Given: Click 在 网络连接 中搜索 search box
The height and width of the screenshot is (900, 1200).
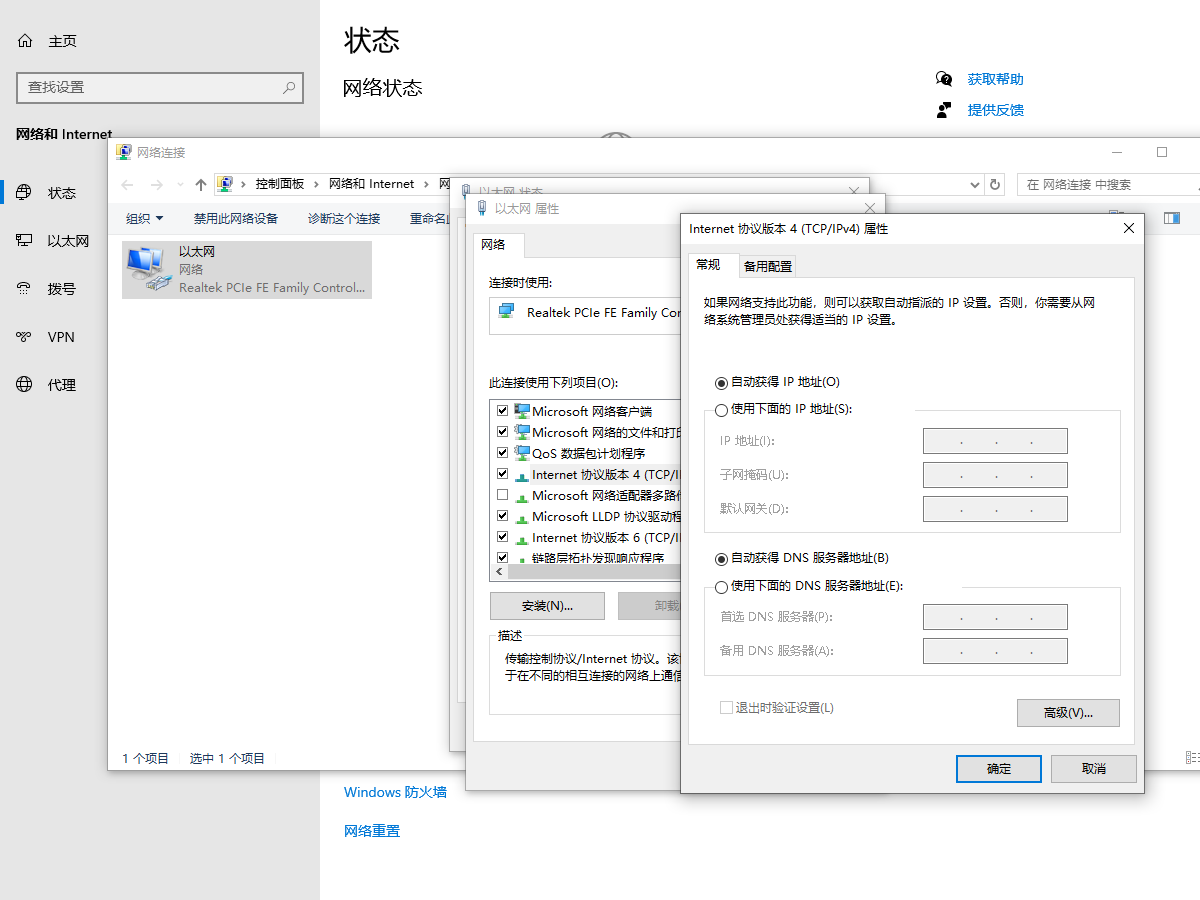Looking at the screenshot, I should coord(1108,185).
